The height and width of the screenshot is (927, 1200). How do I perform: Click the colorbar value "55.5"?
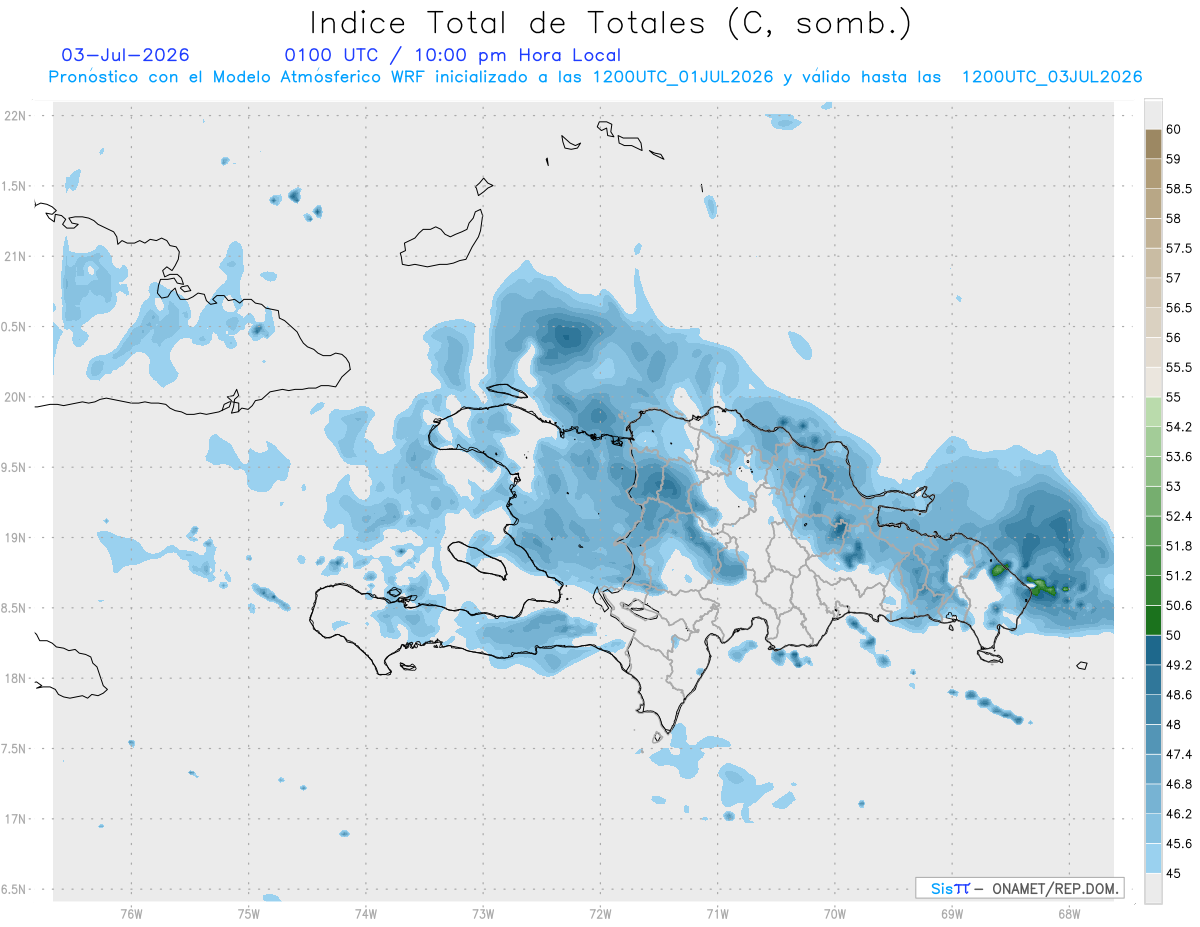pyautogui.click(x=1179, y=367)
